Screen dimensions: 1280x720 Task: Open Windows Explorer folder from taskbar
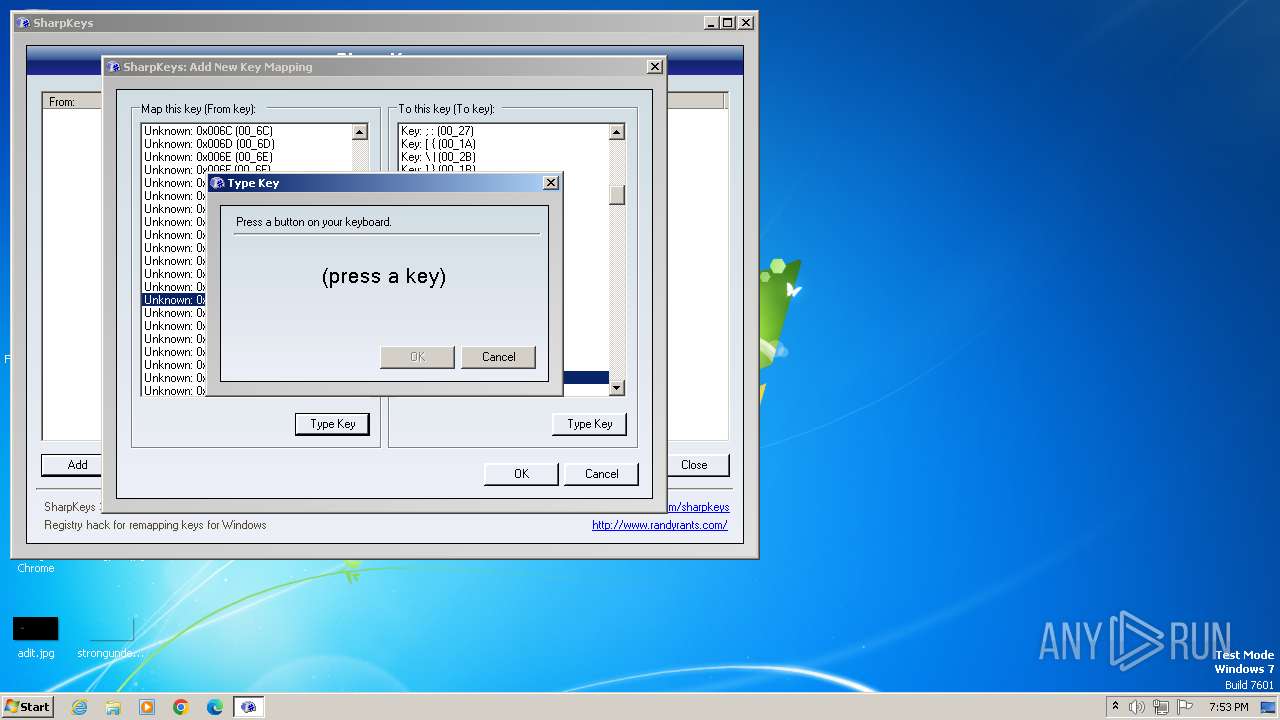pos(113,707)
